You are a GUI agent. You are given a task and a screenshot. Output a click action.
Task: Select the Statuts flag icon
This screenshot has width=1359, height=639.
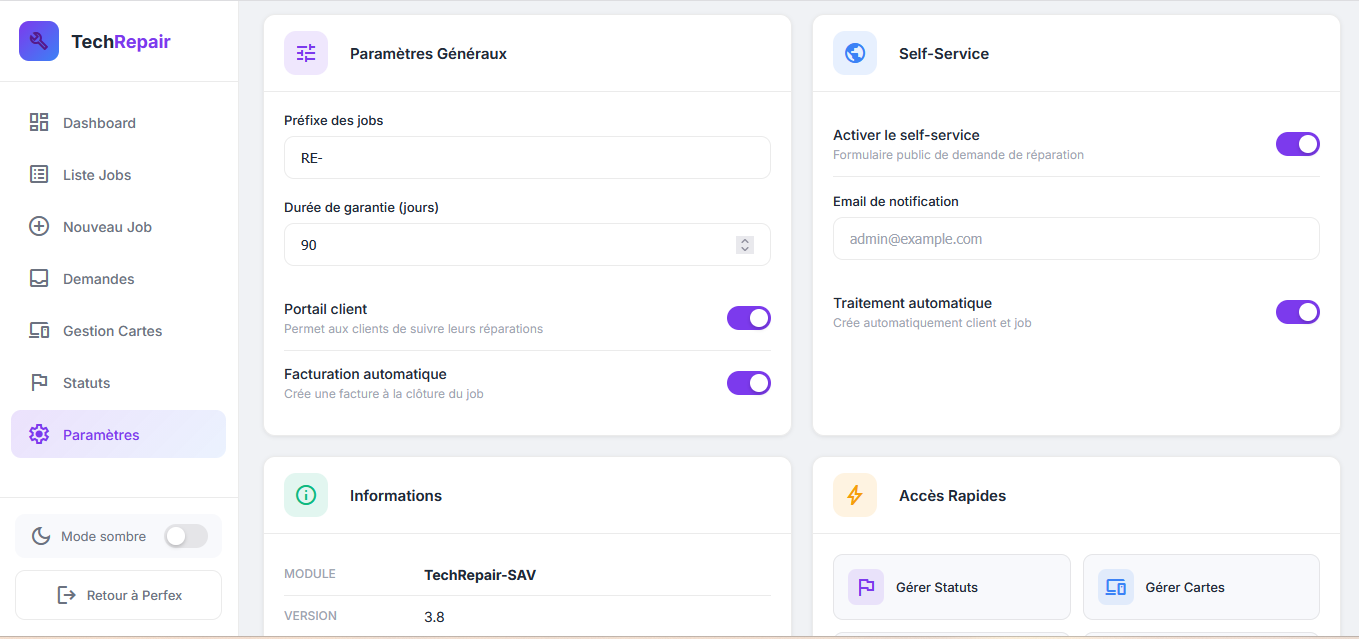(39, 383)
